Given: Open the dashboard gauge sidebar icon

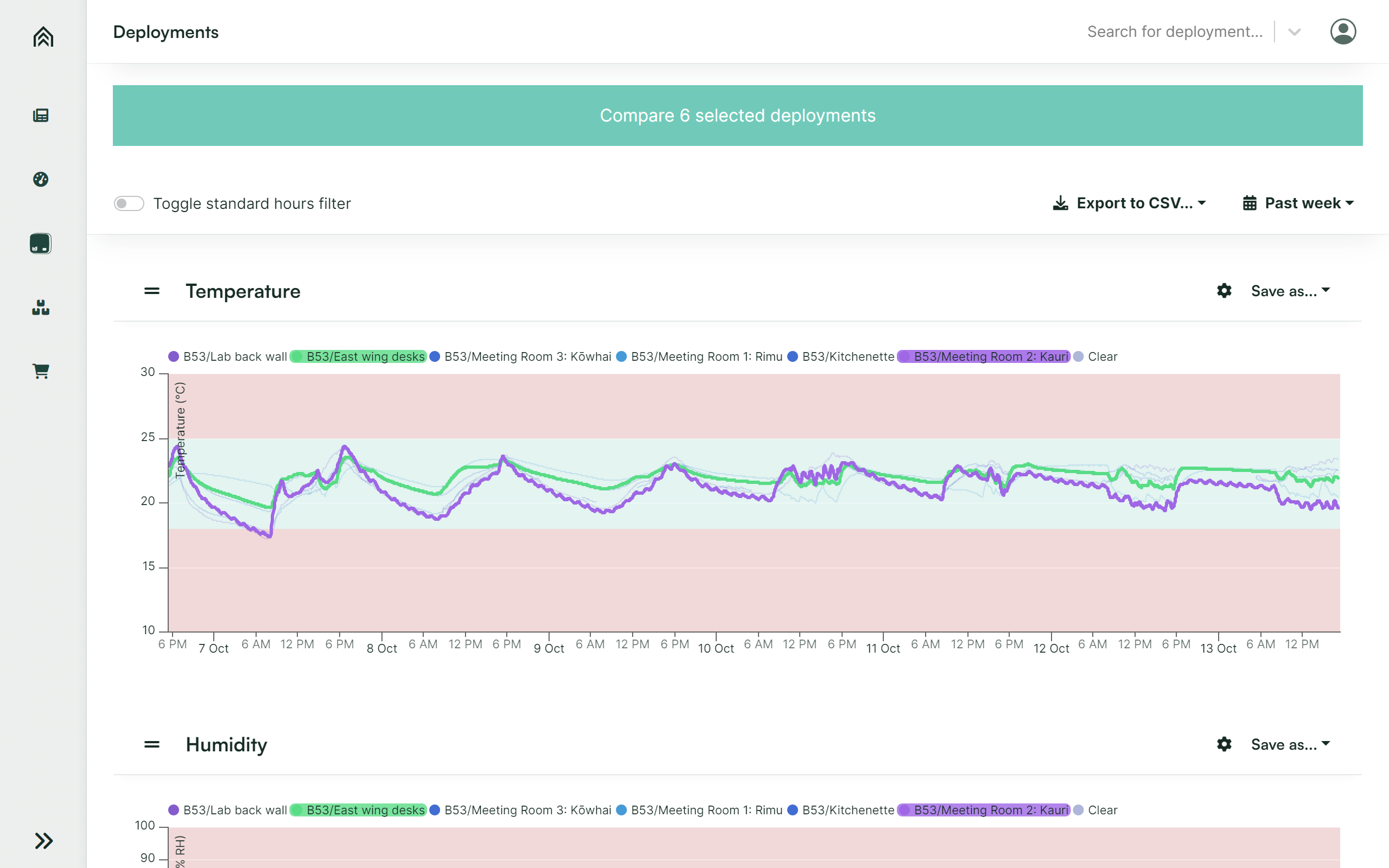Looking at the screenshot, I should coord(41,179).
